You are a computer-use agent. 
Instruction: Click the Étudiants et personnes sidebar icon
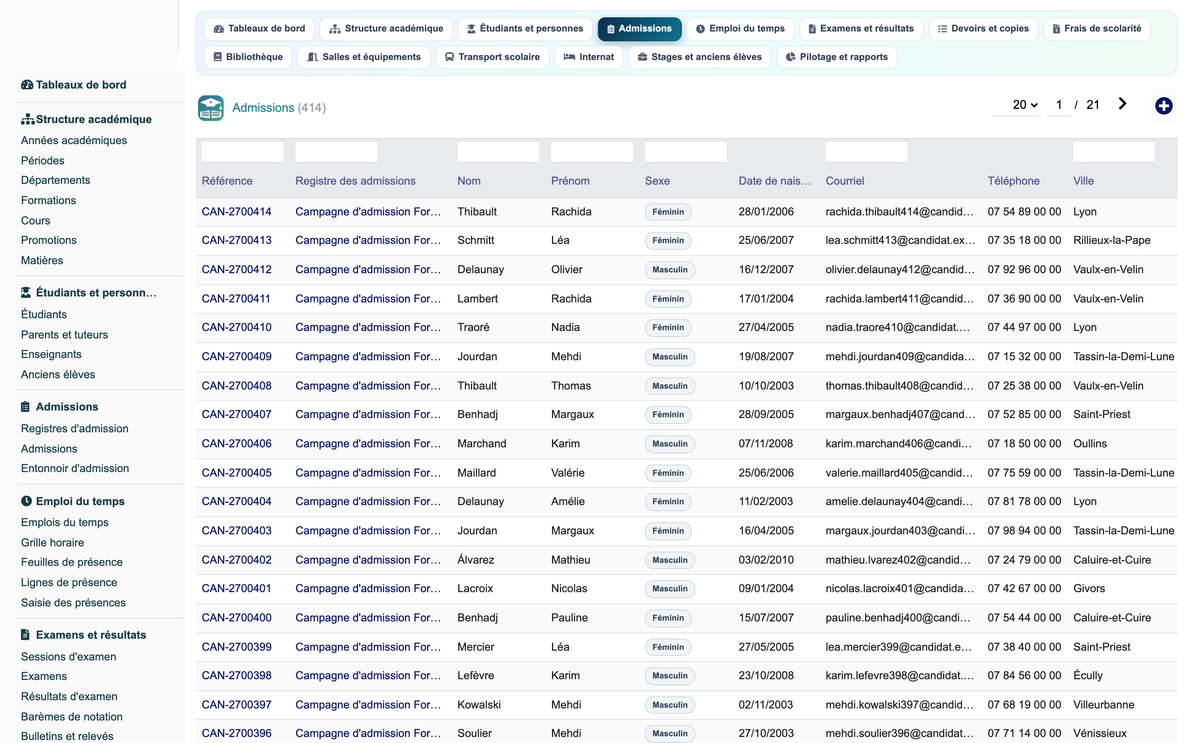(x=27, y=293)
